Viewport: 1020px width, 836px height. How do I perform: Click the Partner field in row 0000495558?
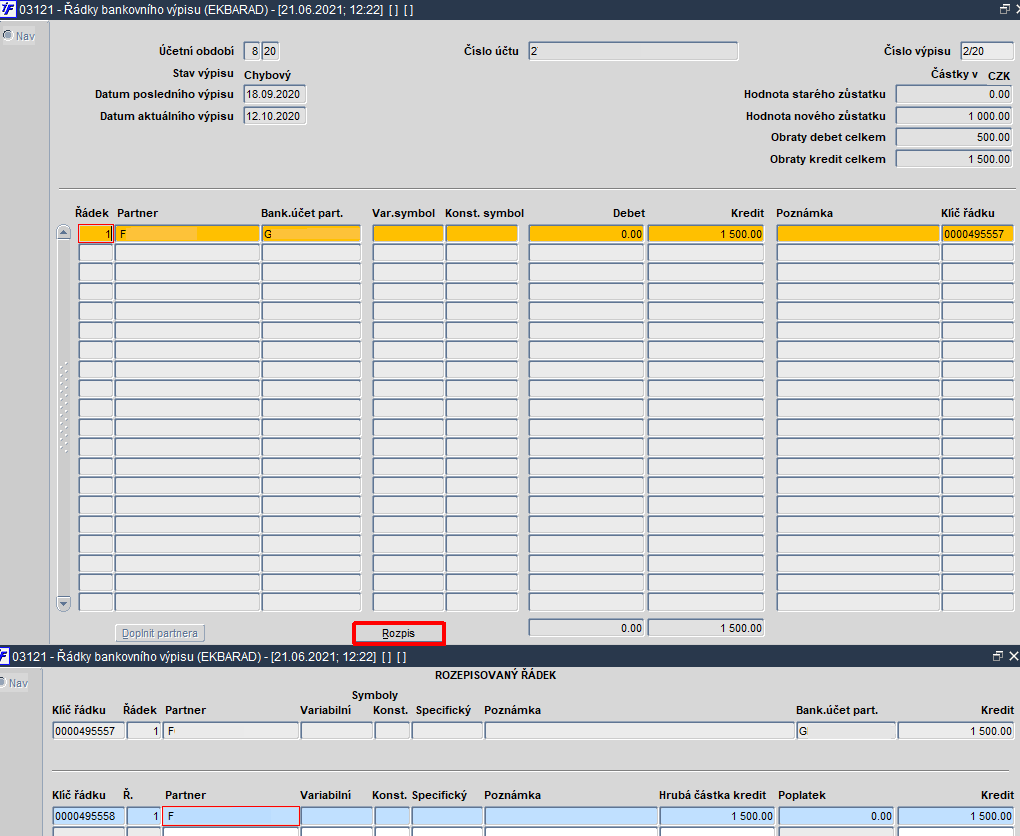pyautogui.click(x=231, y=816)
